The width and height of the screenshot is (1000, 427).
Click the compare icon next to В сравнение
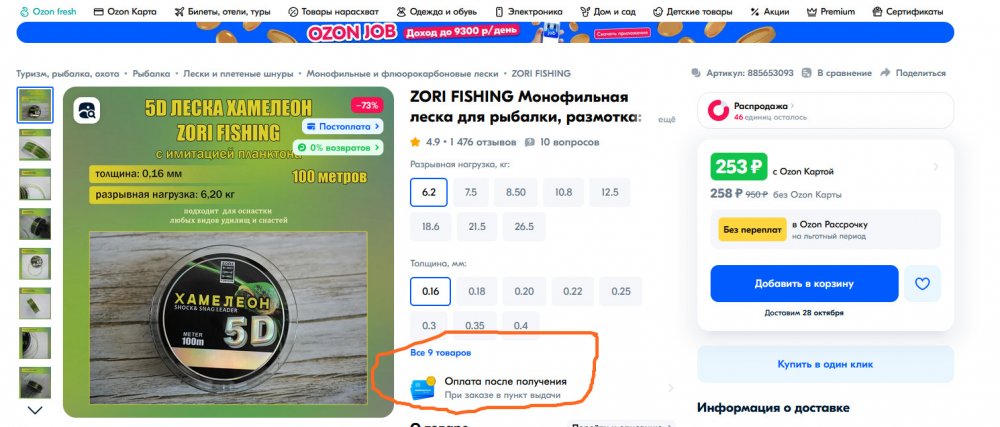(807, 73)
